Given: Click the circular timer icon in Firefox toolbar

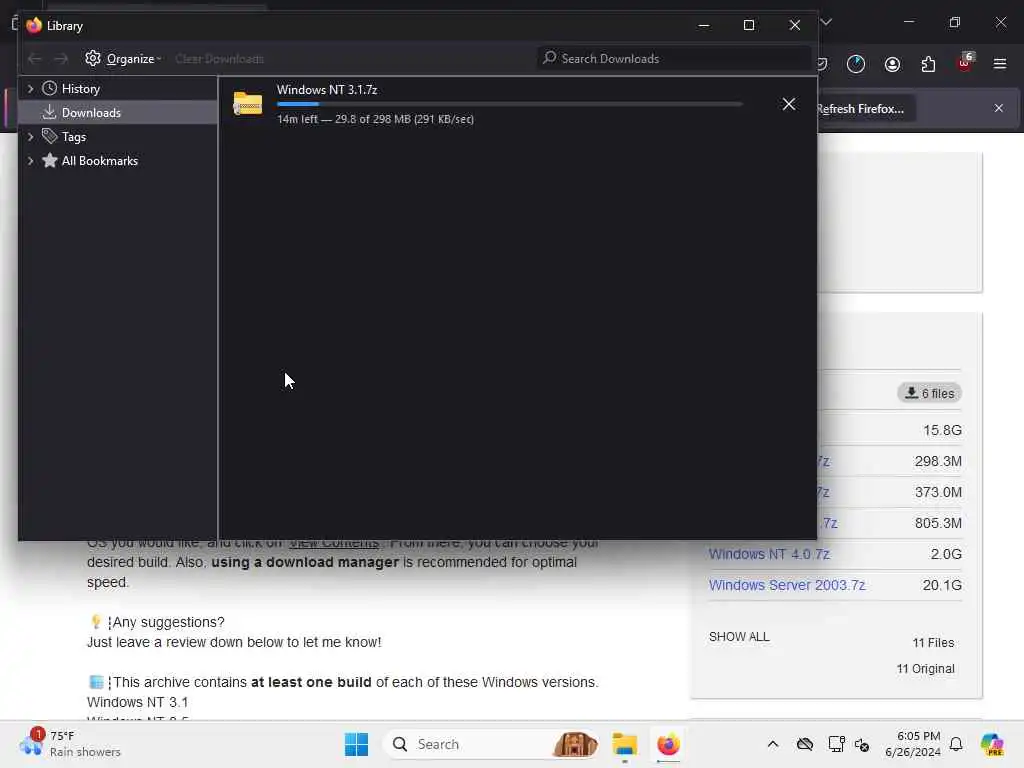Looking at the screenshot, I should click(x=856, y=64).
